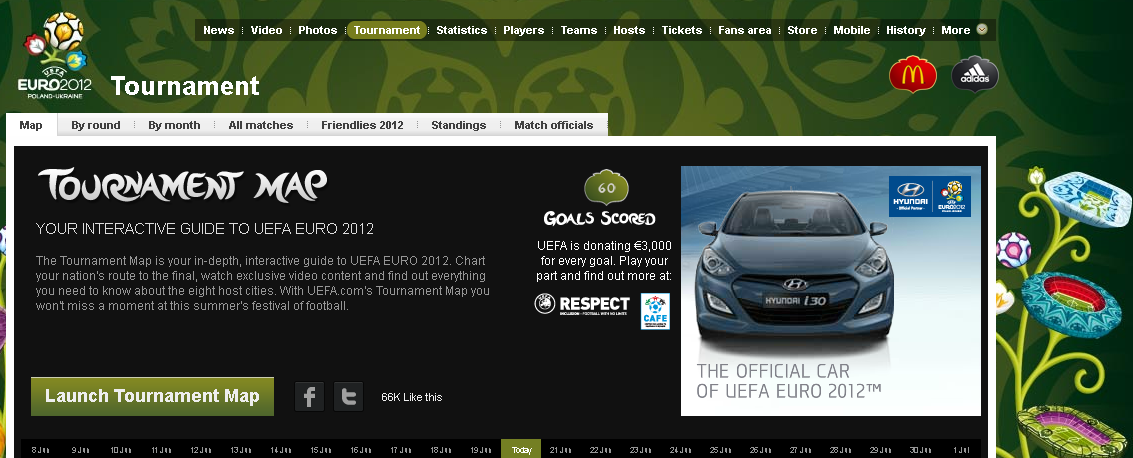Open the McDonald's sponsor logo

click(913, 74)
